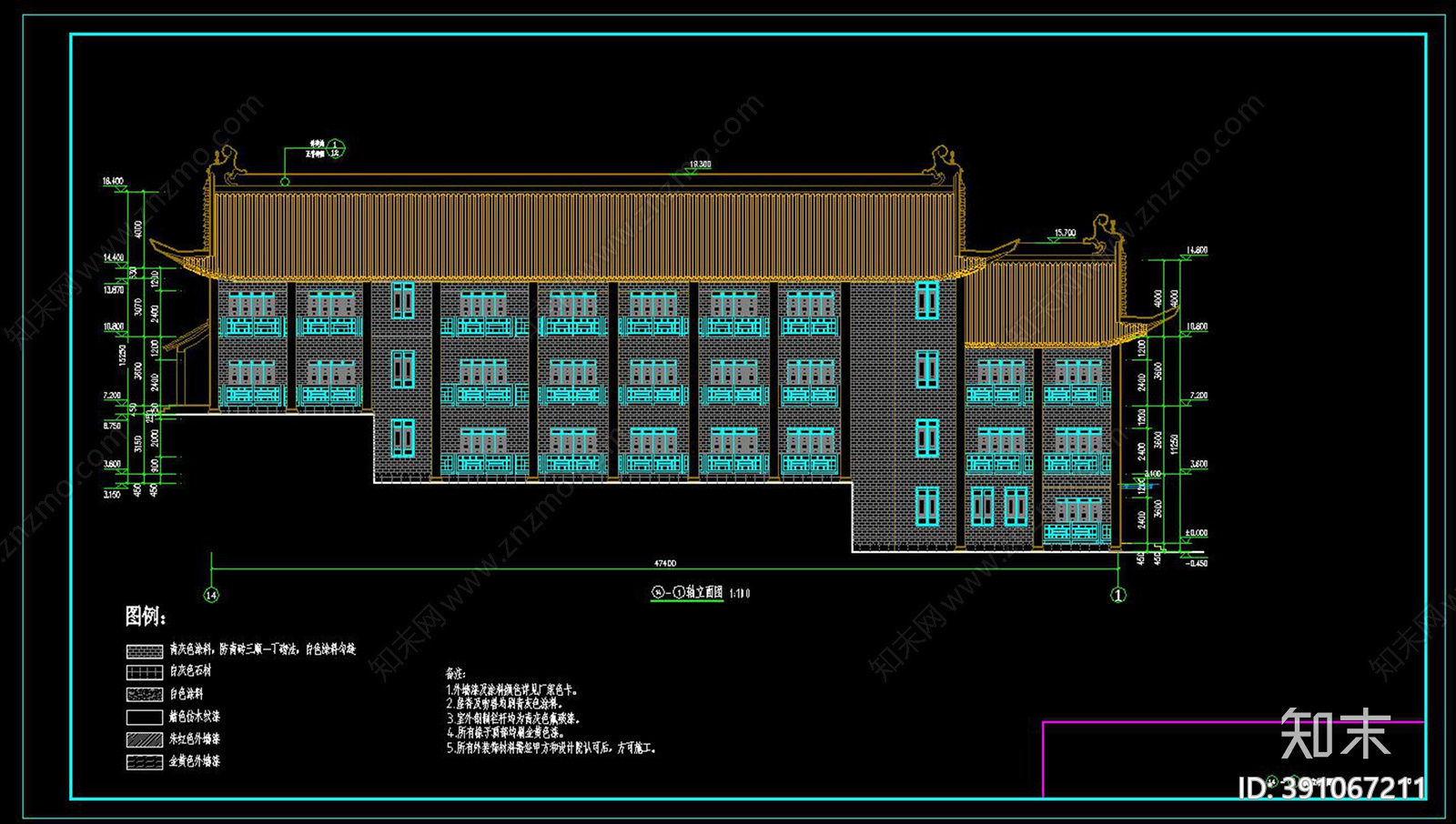Select the empty legend swatch for 赭色仿木纹漆

144,717
